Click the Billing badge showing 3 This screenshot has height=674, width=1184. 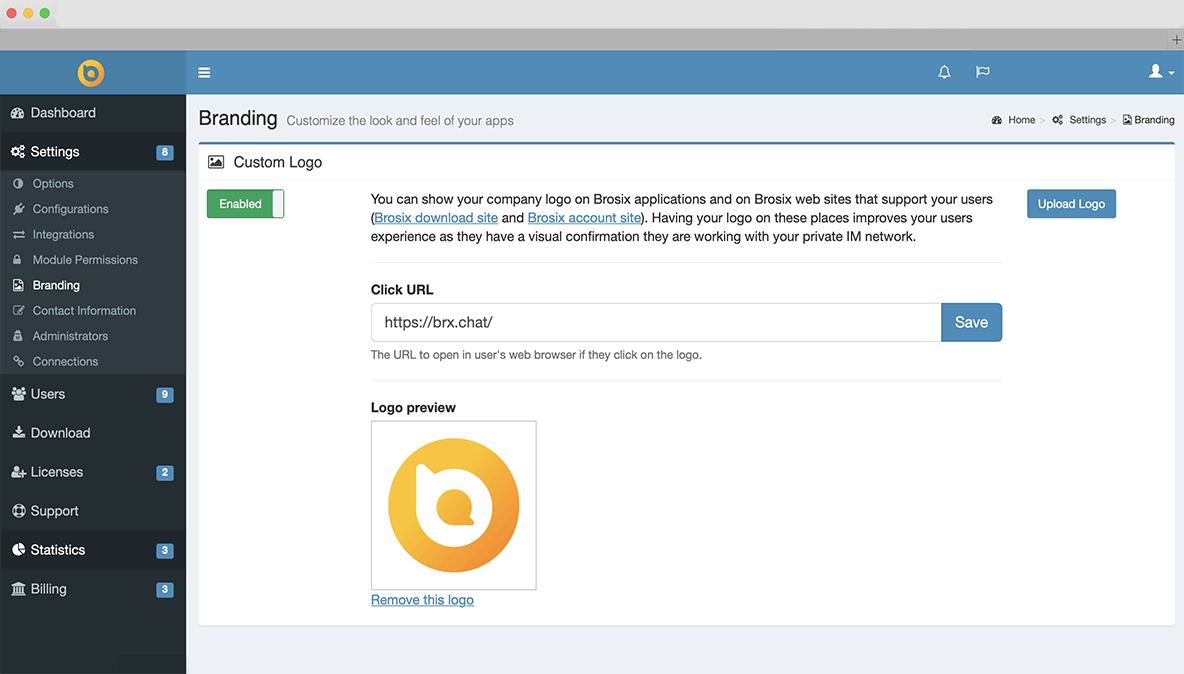pos(165,589)
